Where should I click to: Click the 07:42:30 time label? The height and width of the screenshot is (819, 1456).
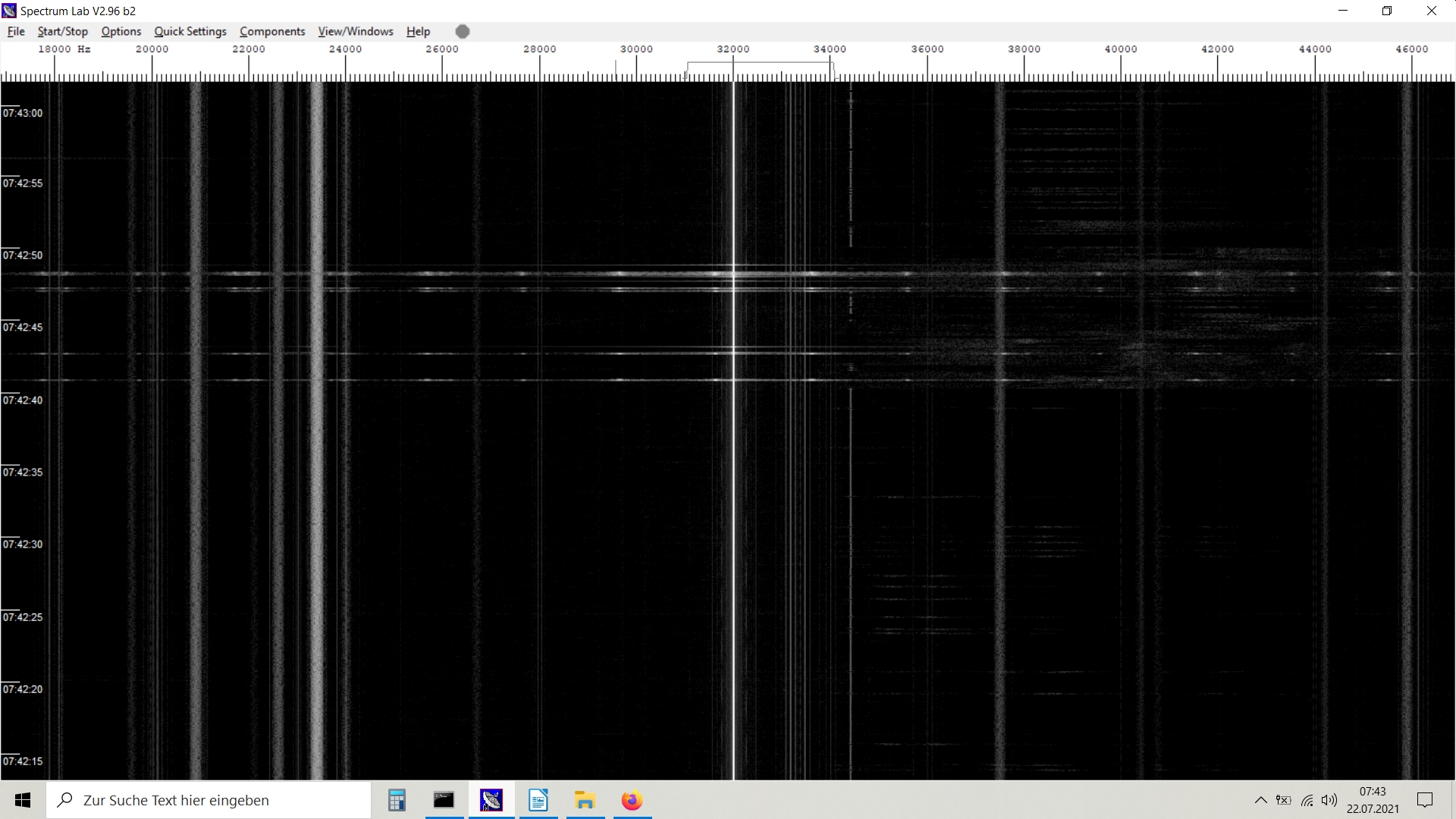pyautogui.click(x=23, y=544)
